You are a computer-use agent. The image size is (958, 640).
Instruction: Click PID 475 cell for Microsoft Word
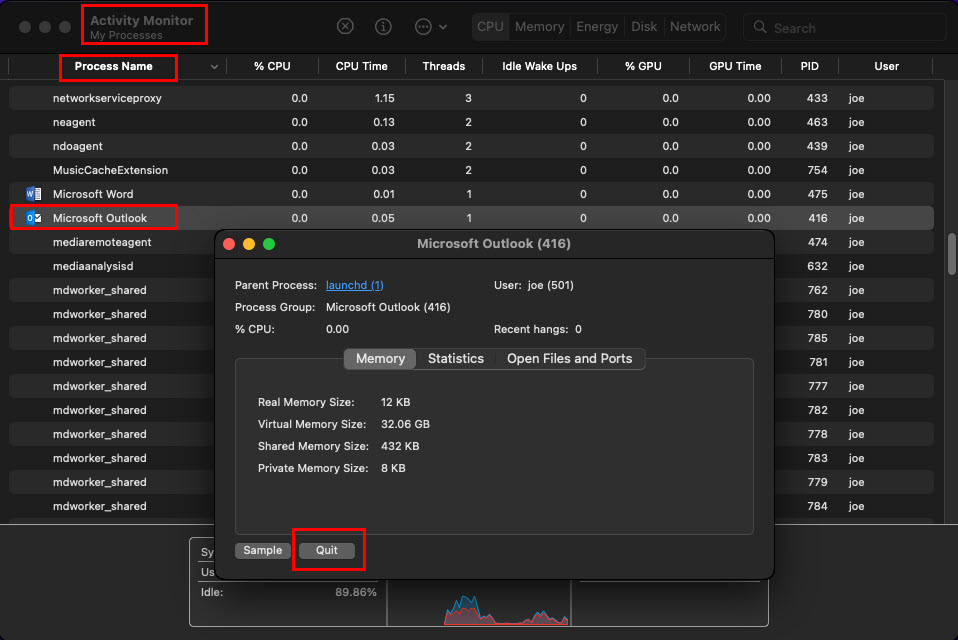(x=817, y=194)
